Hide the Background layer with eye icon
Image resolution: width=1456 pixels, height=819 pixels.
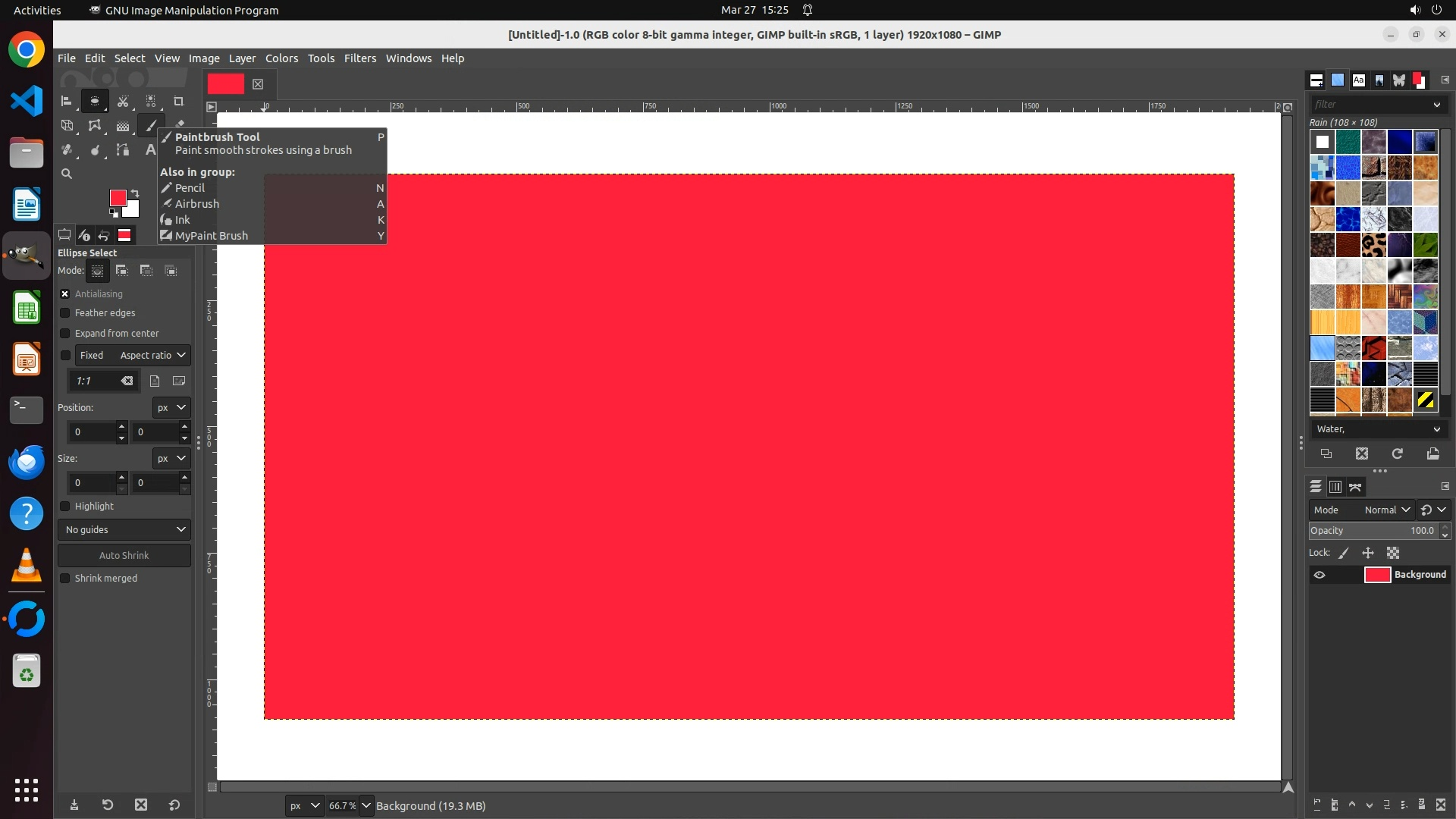(1319, 575)
